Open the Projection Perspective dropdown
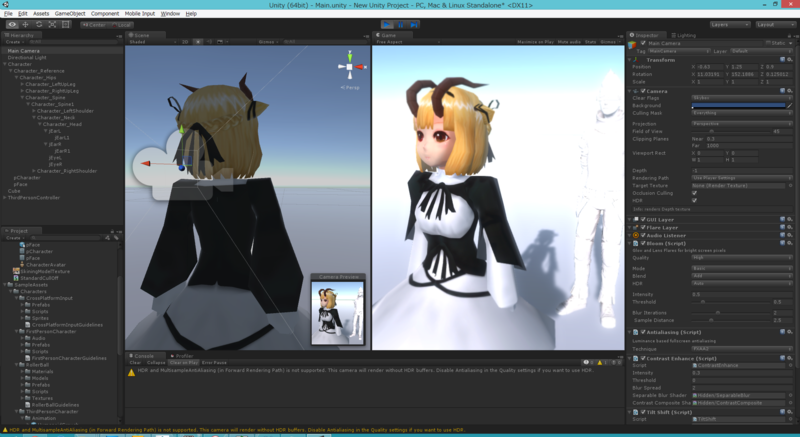 (741, 124)
